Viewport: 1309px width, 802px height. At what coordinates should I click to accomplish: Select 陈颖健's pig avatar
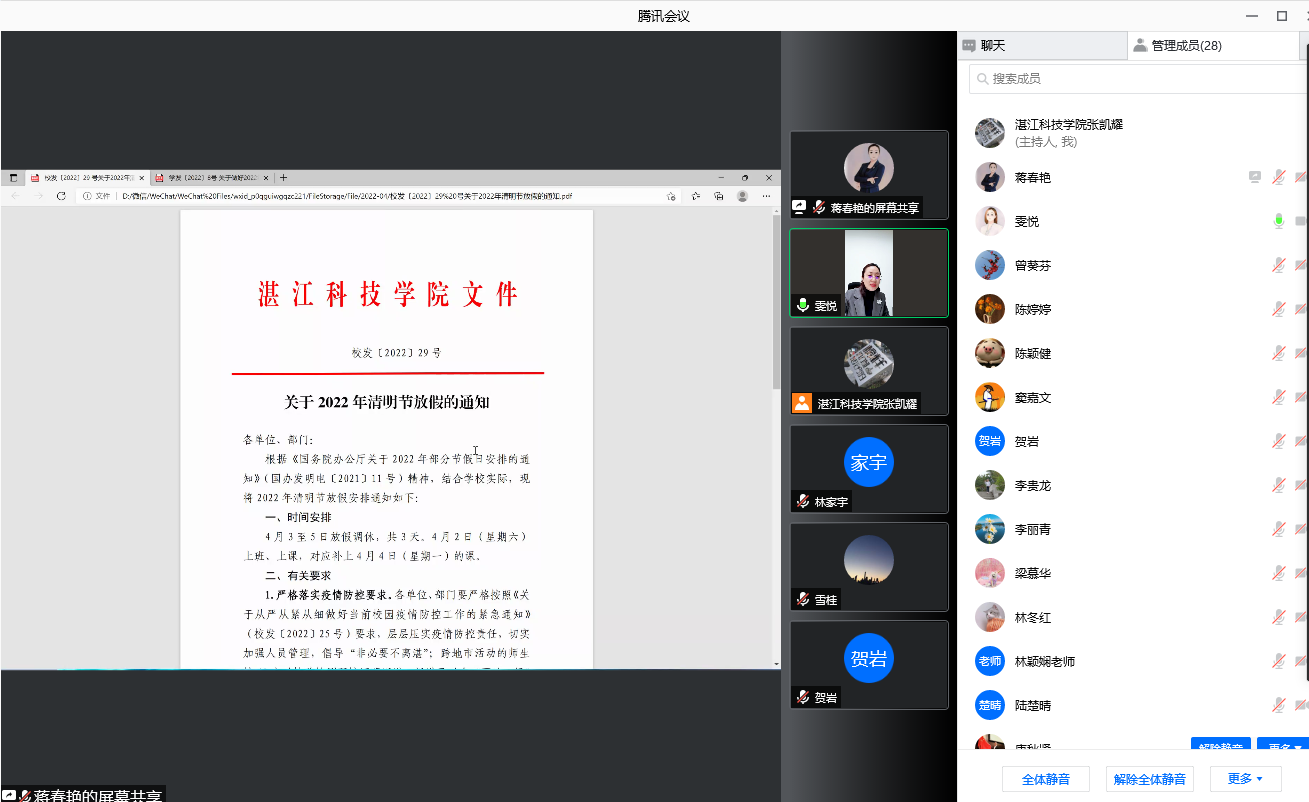(x=990, y=353)
